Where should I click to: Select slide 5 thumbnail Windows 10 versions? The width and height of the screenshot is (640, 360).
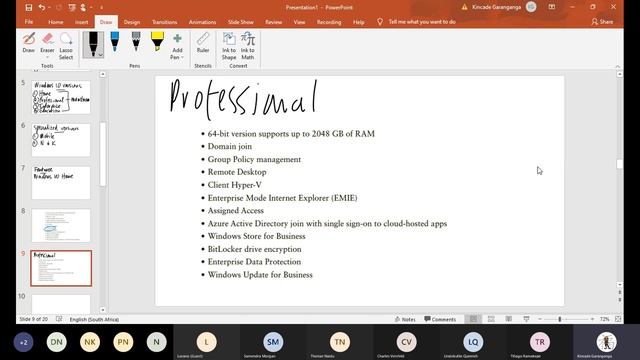pos(61,97)
